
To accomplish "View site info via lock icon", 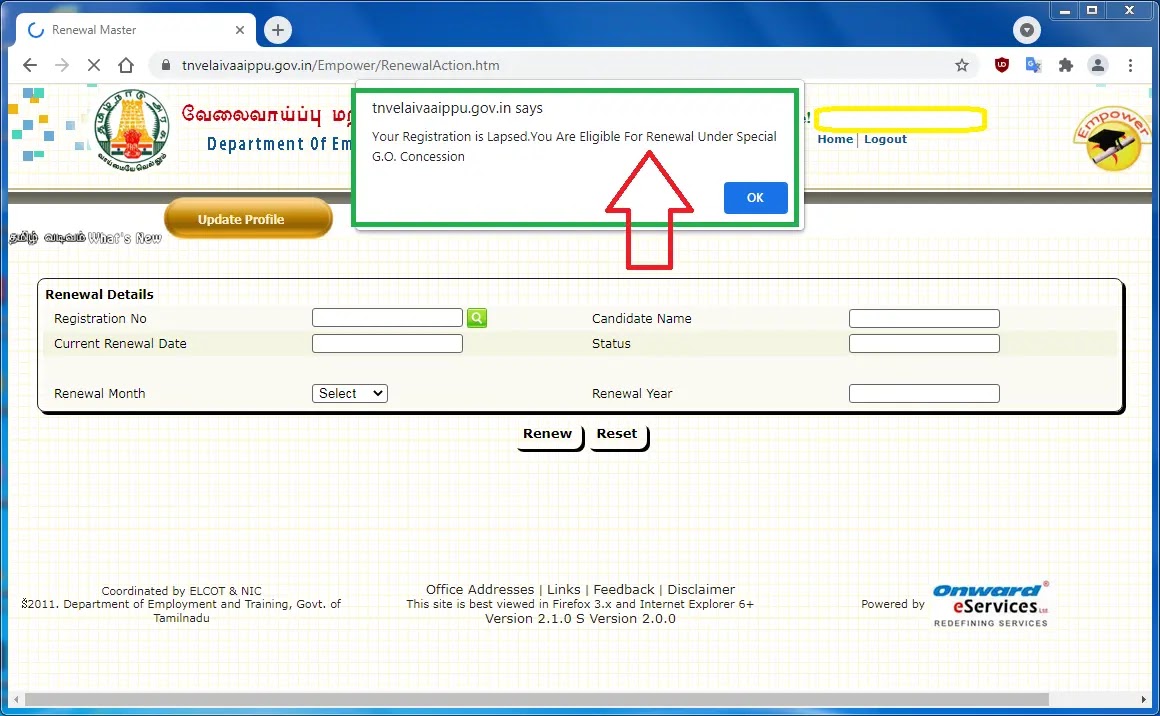I will (166, 65).
